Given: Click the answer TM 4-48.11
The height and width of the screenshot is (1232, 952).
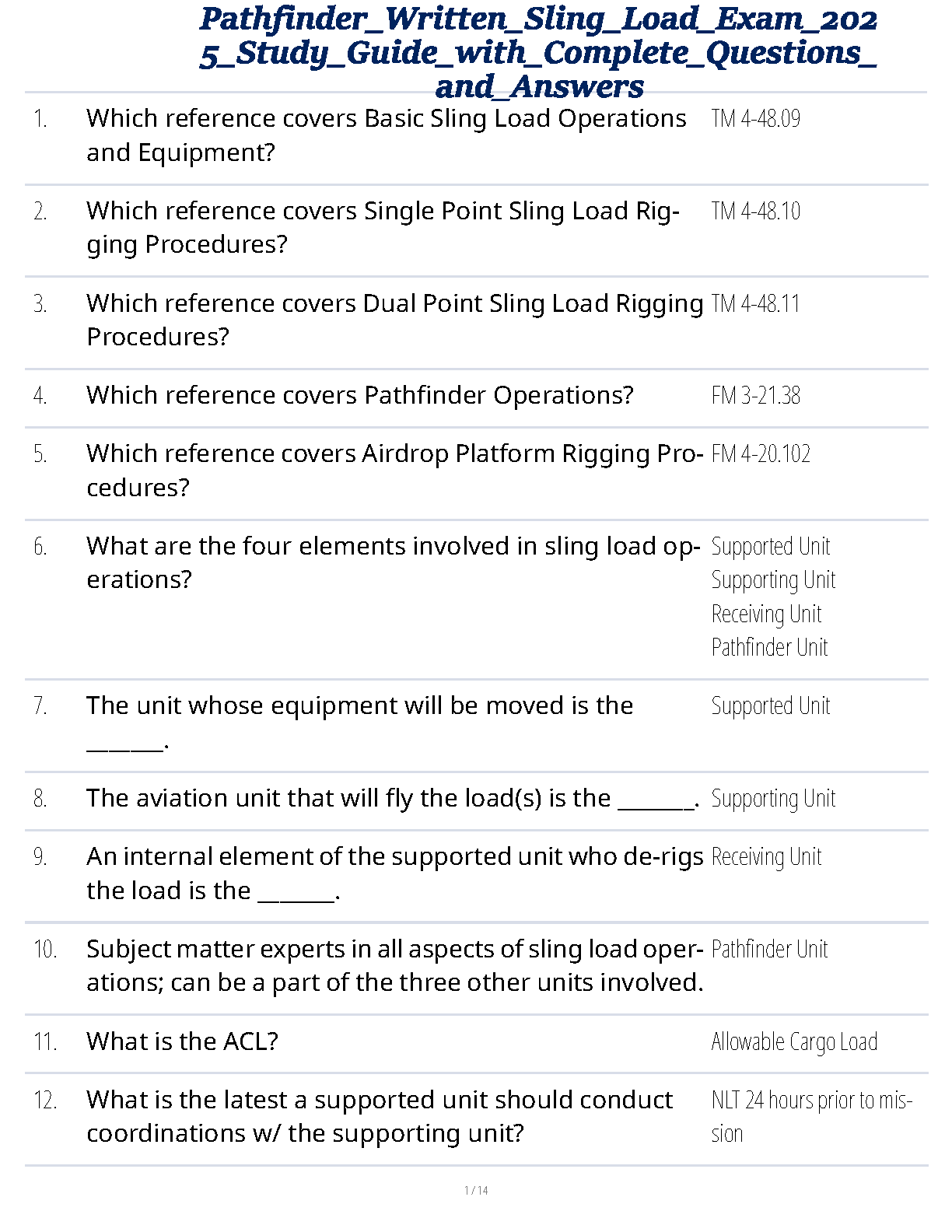Looking at the screenshot, I should pos(755,304).
